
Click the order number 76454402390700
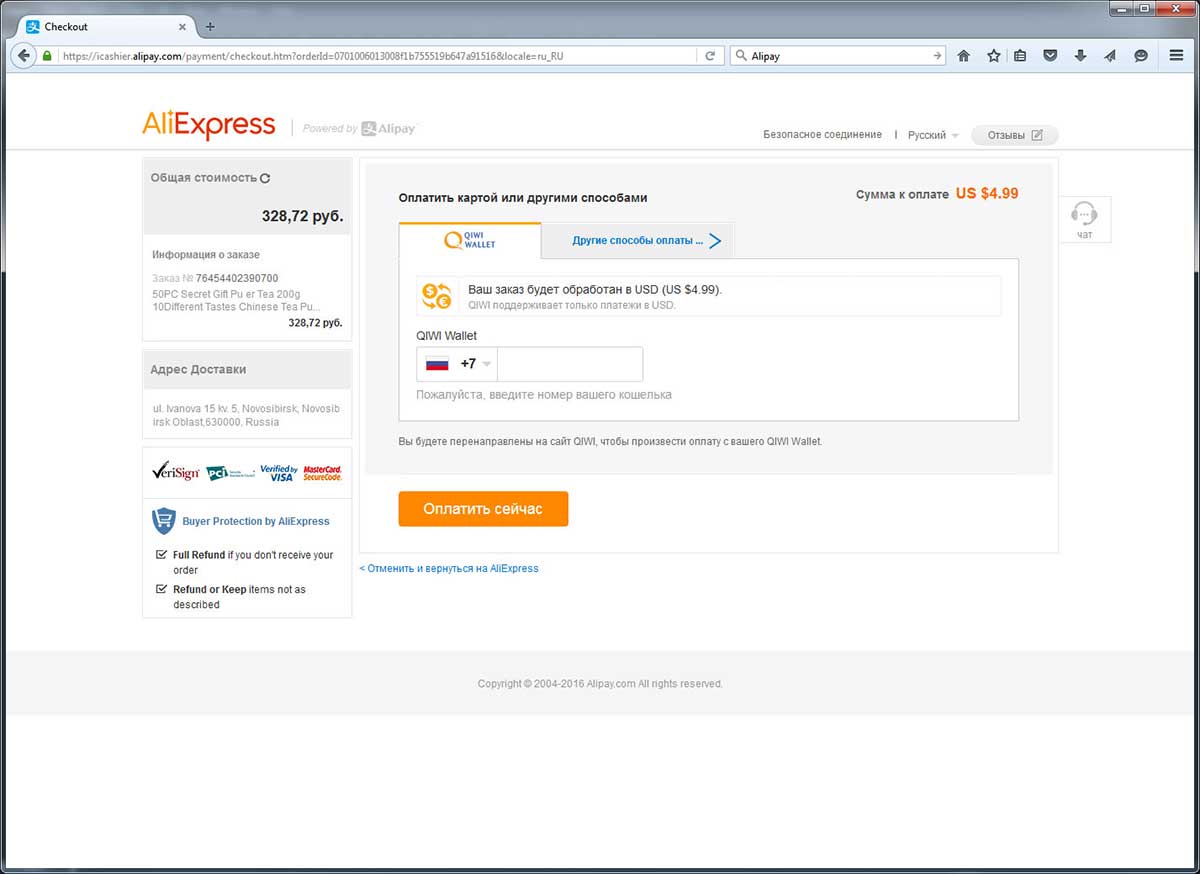pyautogui.click(x=237, y=278)
